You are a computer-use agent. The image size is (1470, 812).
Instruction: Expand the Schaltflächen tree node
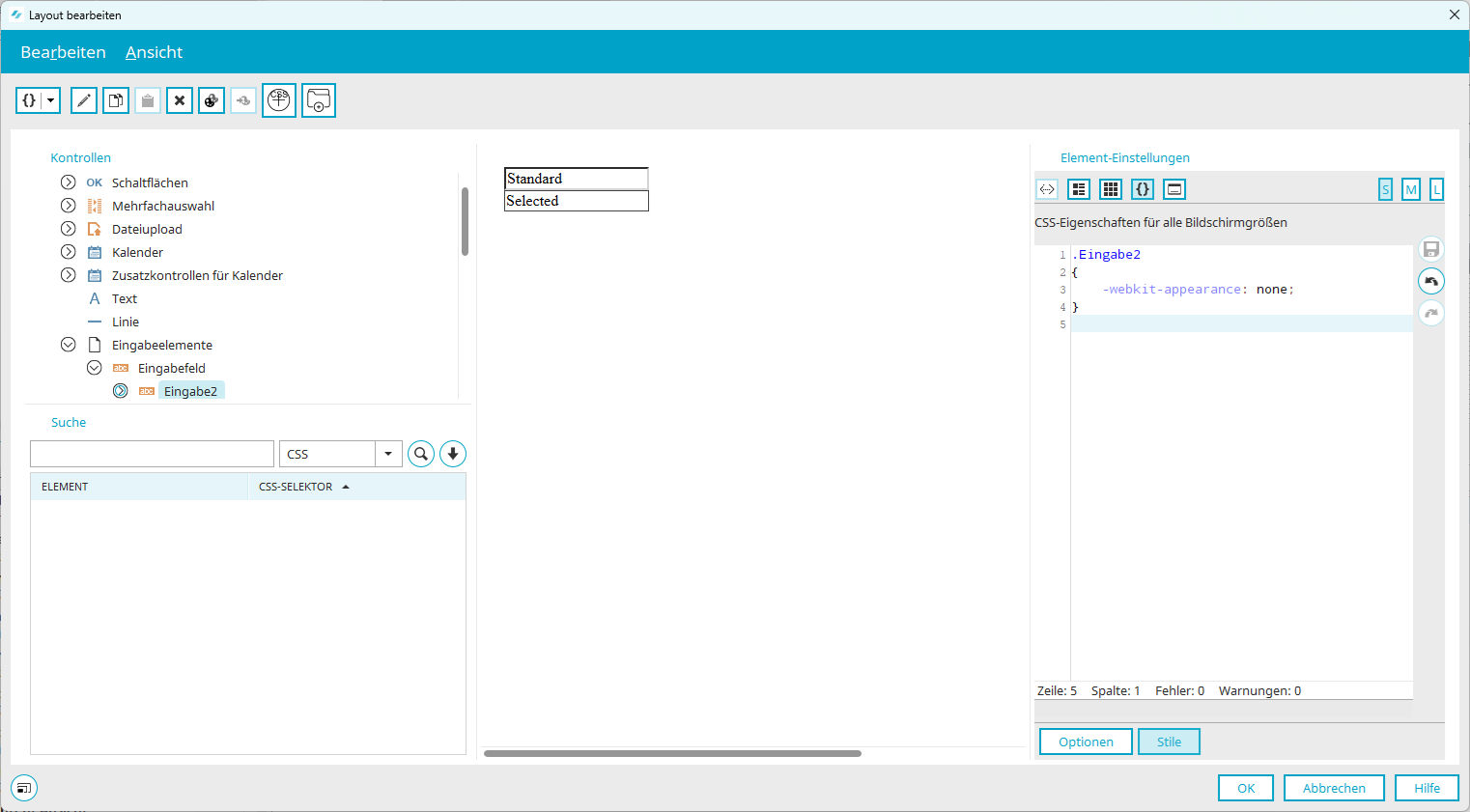(x=68, y=182)
